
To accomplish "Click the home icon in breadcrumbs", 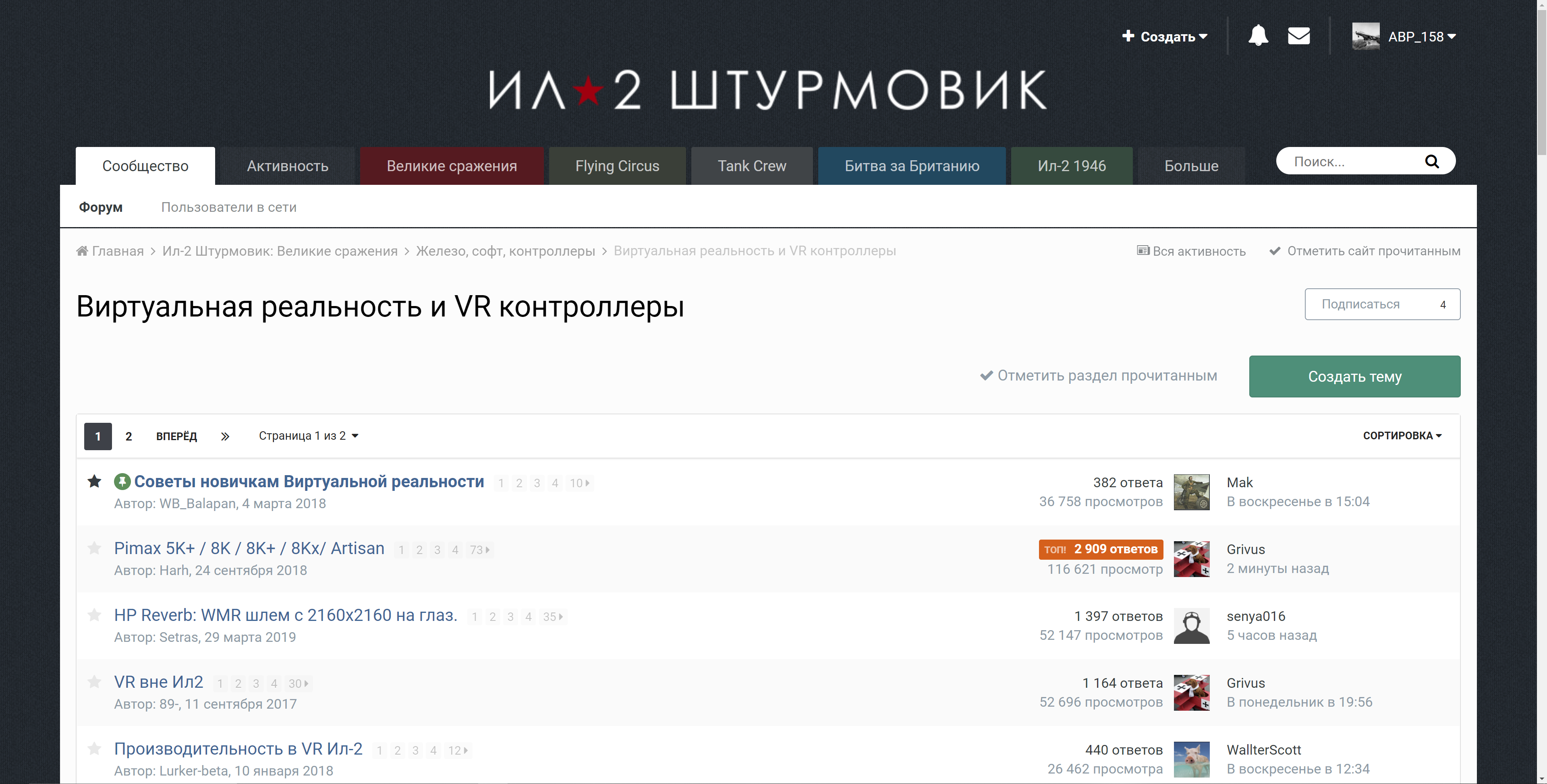I will pyautogui.click(x=82, y=251).
